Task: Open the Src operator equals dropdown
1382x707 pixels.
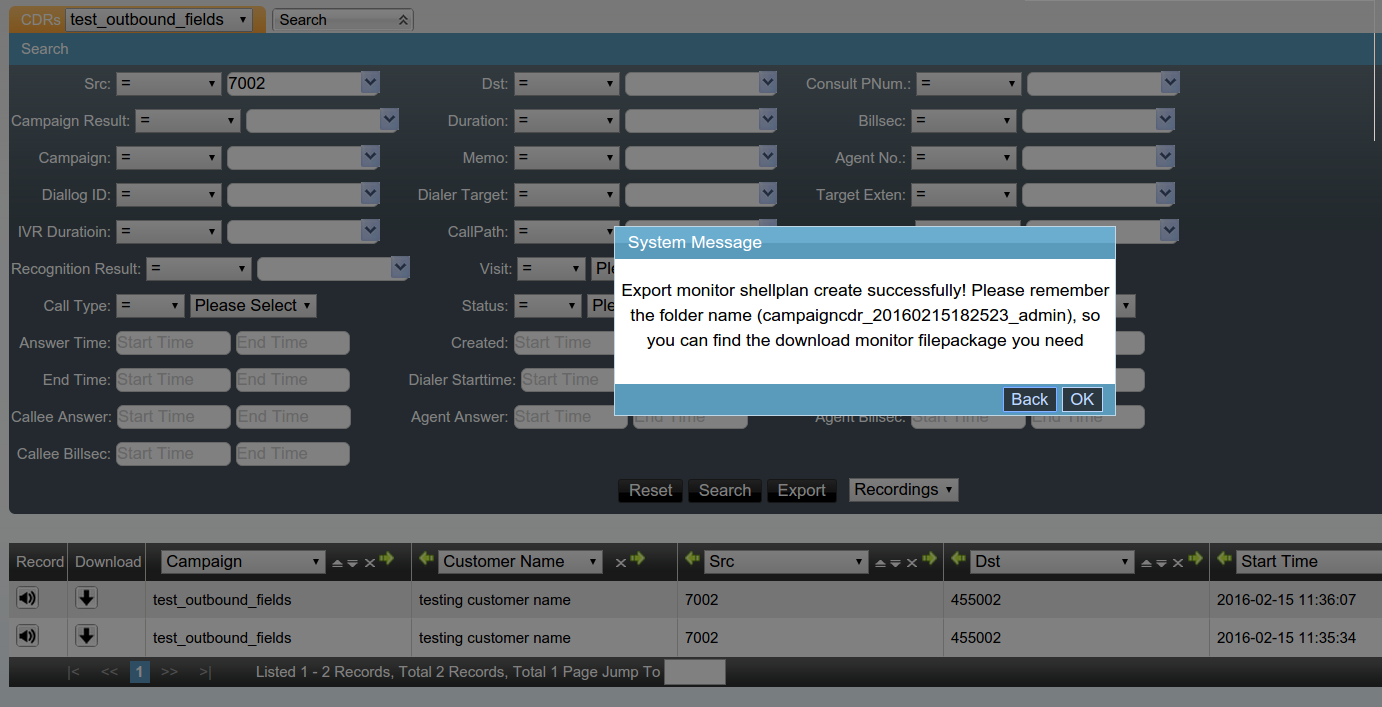Action: (x=168, y=84)
